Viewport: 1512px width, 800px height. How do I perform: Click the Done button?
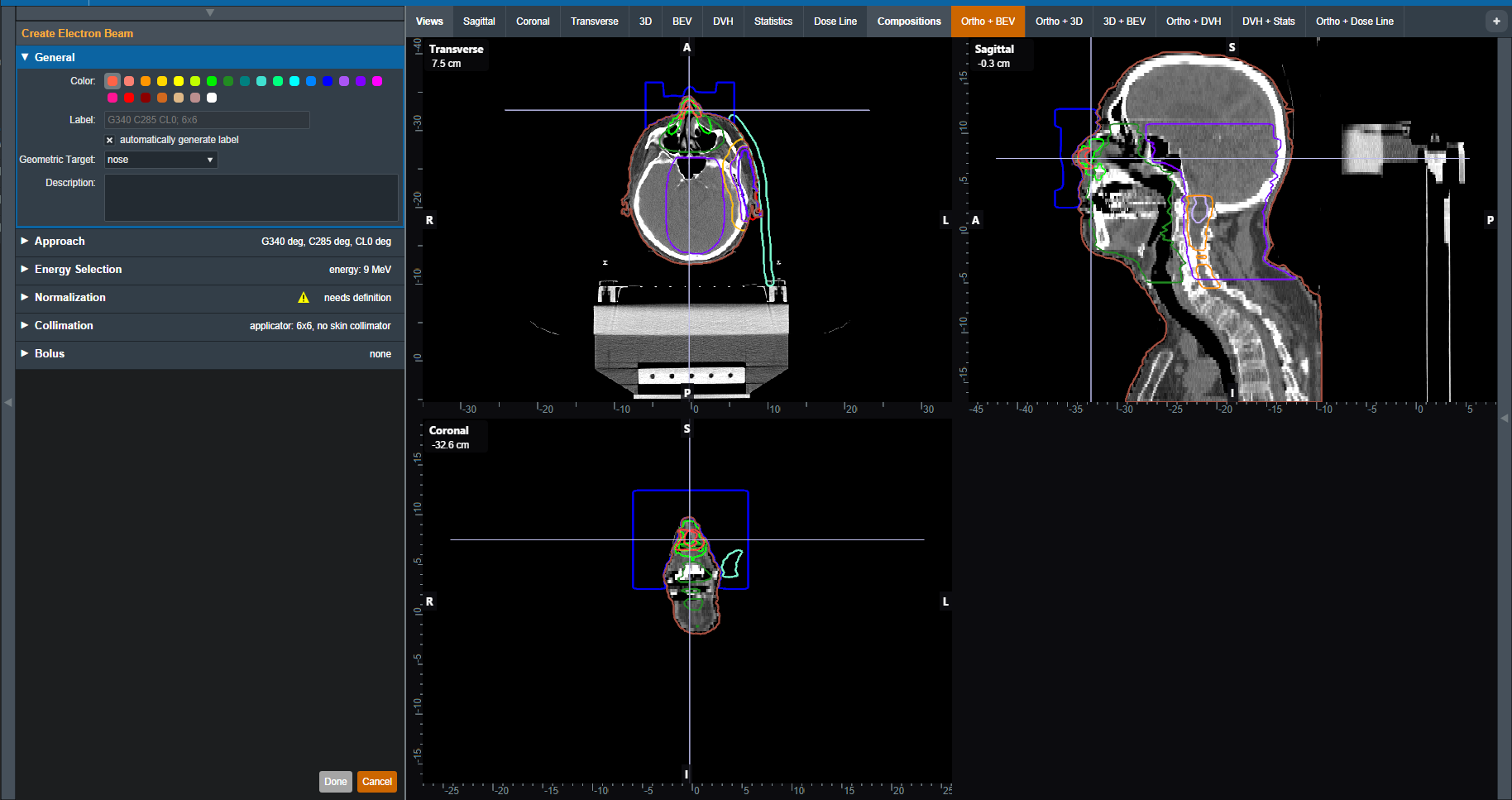335,782
